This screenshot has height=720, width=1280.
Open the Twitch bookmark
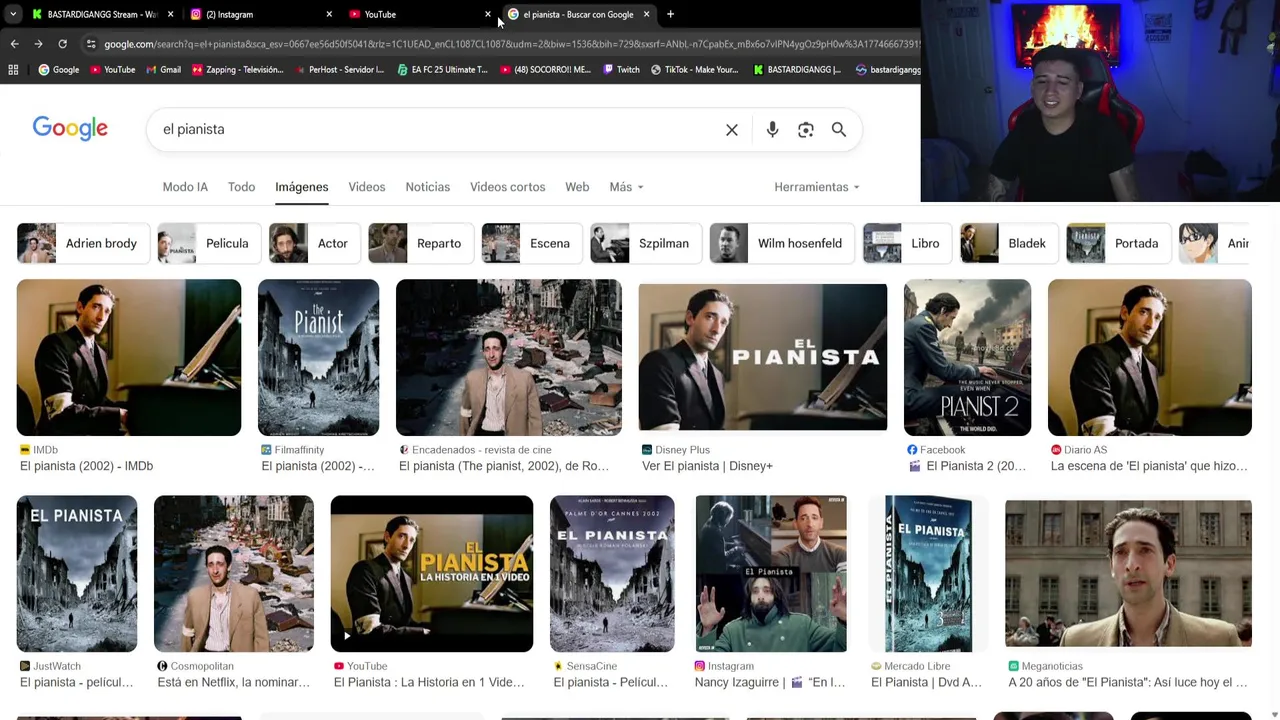(x=621, y=70)
